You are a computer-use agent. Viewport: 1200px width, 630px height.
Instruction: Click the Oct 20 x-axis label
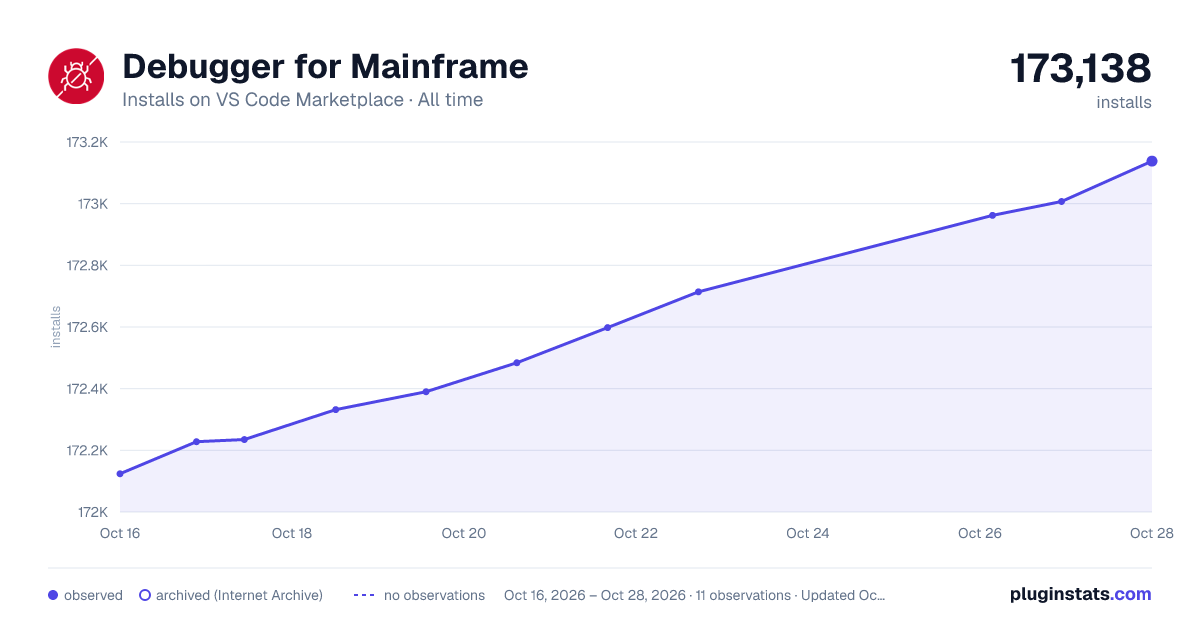[464, 533]
